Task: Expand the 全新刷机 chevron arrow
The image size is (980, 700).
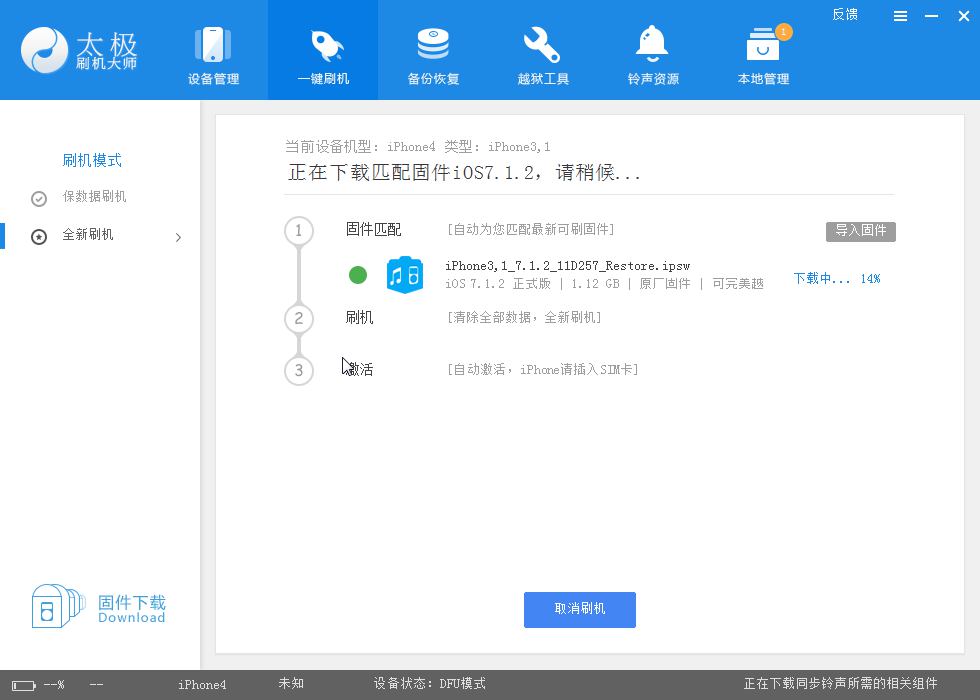Action: (178, 237)
